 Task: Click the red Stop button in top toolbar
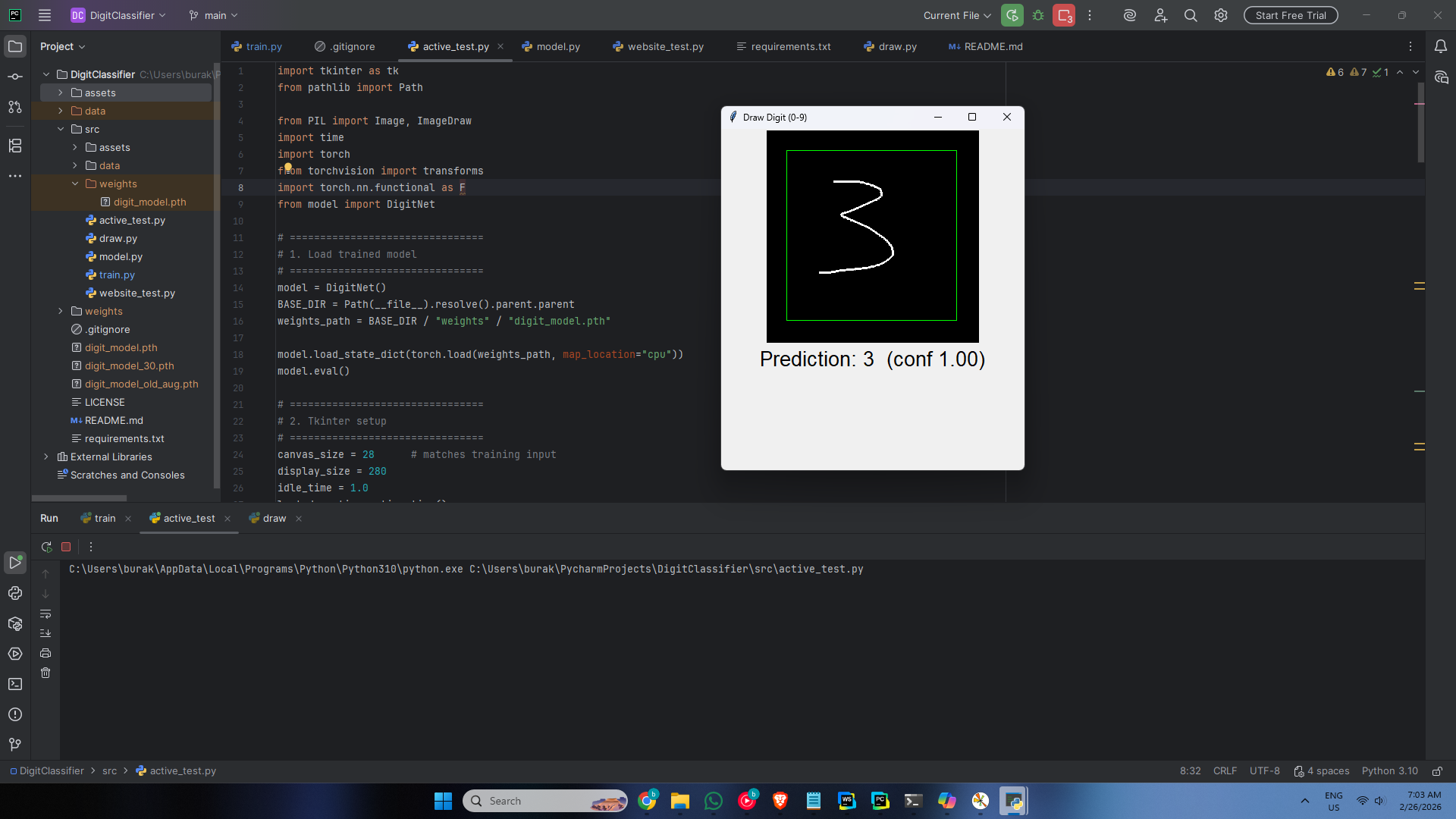click(x=1064, y=15)
